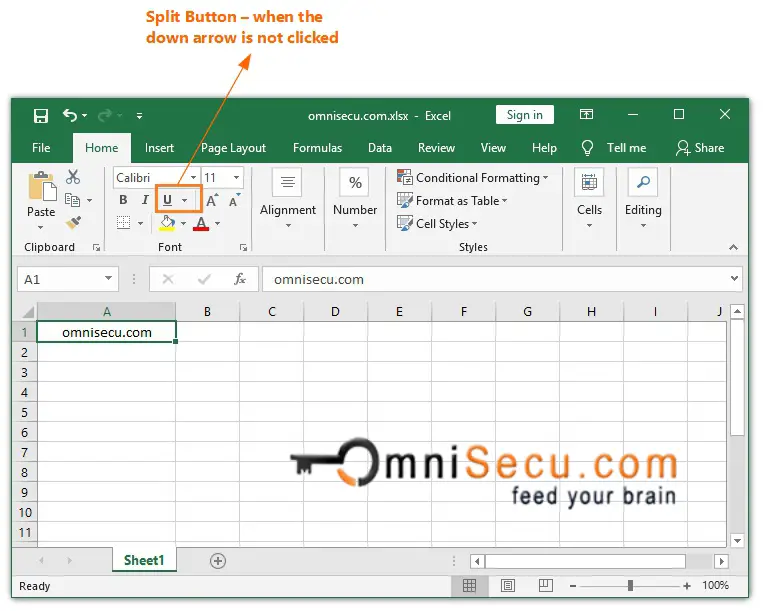
Task: Copy the selection
Action: (x=73, y=200)
